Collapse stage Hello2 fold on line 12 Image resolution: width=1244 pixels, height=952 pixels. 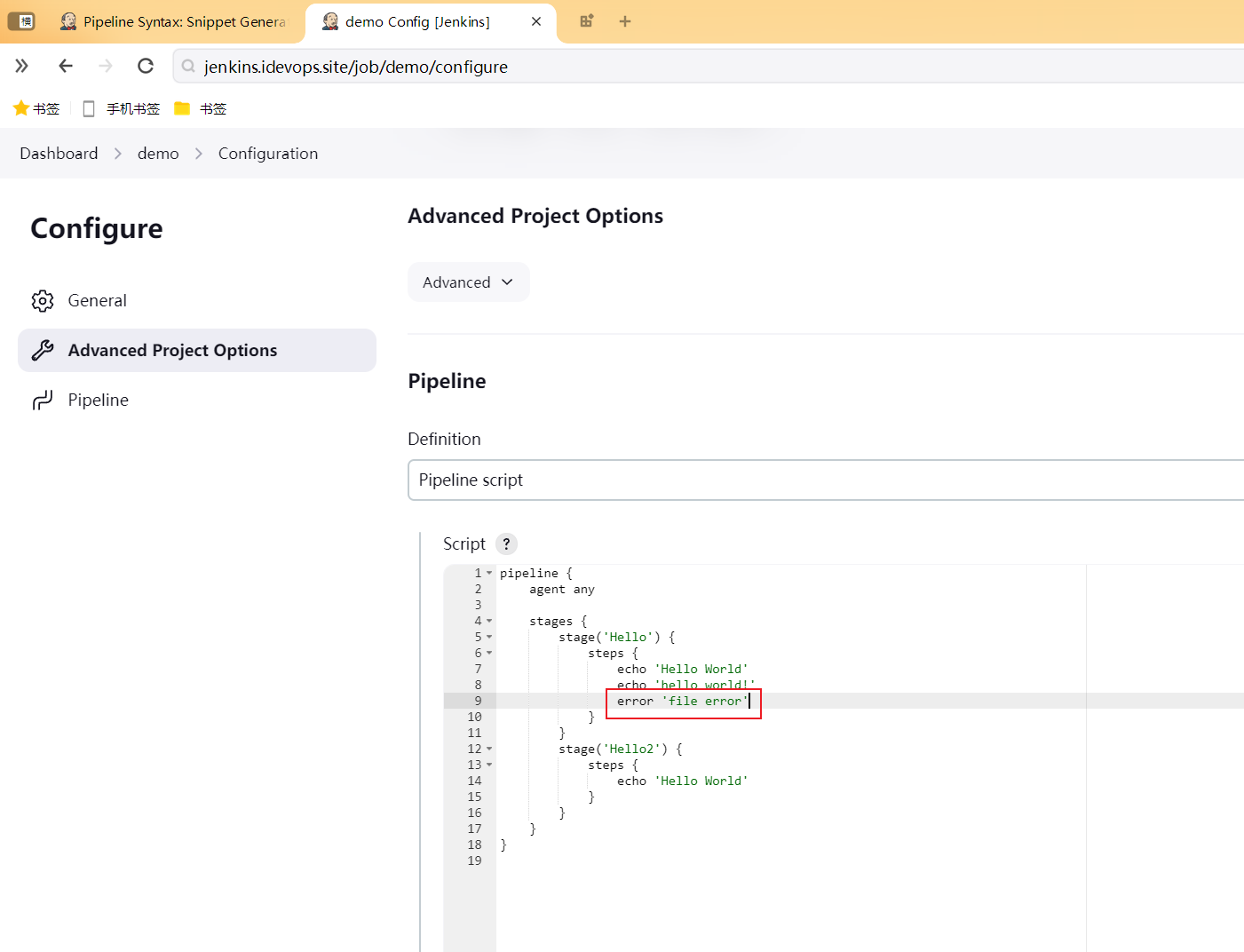coord(489,749)
